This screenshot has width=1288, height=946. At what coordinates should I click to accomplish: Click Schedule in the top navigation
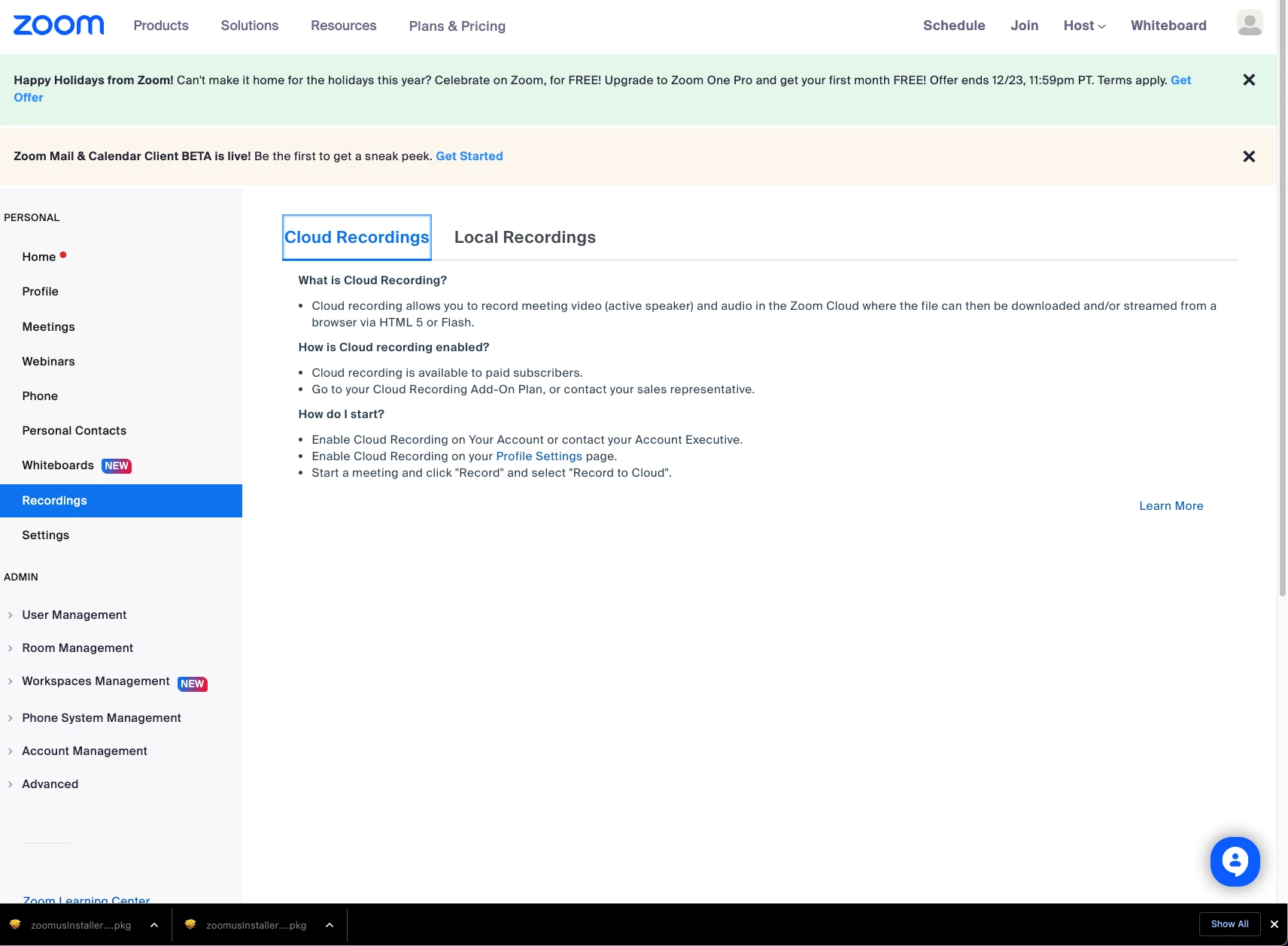point(954,26)
